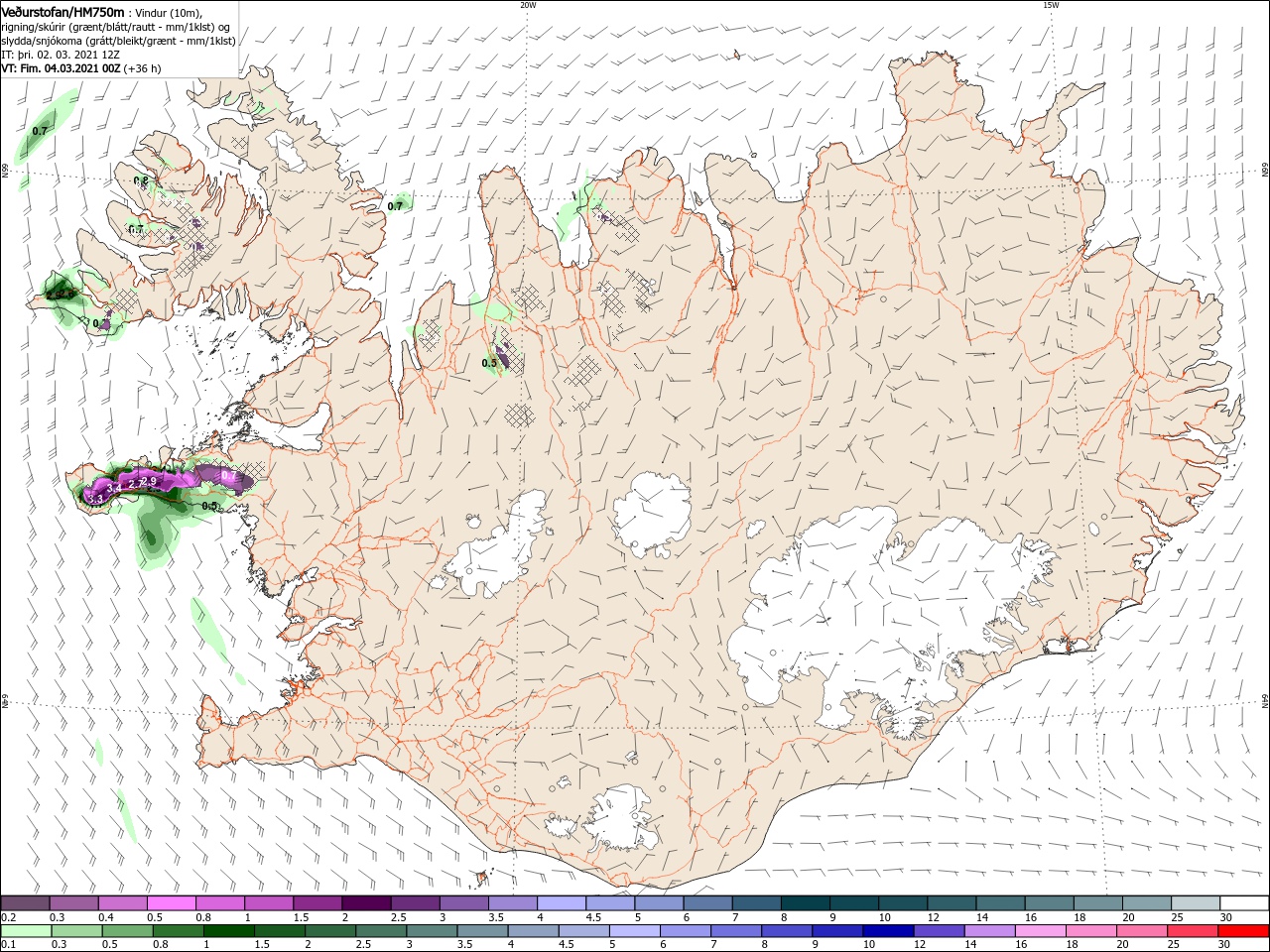Screen dimensions: 1270x952
Task: Click the dark teal swatch labeled 8 in the top legend row
Action: click(805, 903)
